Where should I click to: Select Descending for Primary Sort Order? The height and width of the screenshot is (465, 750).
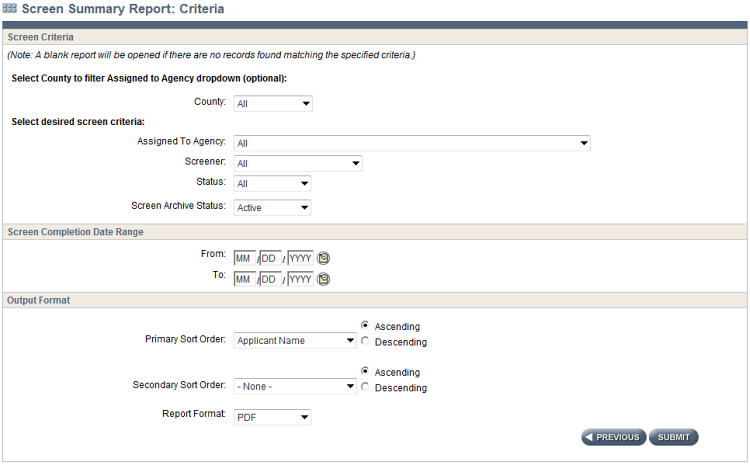tap(366, 342)
